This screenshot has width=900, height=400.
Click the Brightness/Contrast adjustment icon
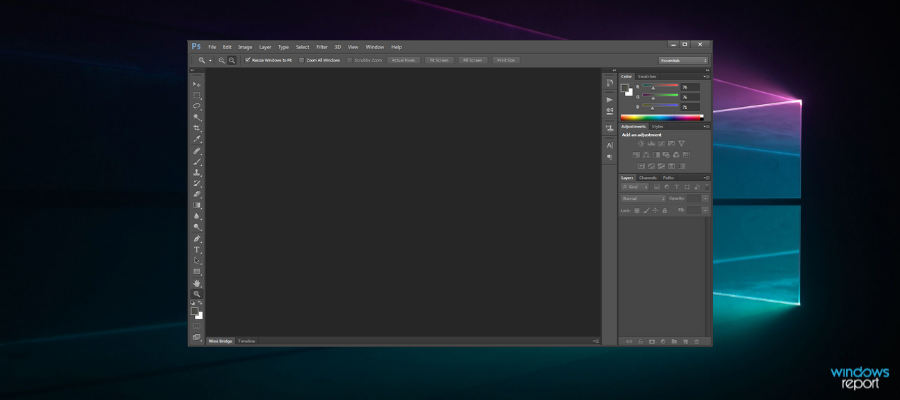(x=641, y=144)
